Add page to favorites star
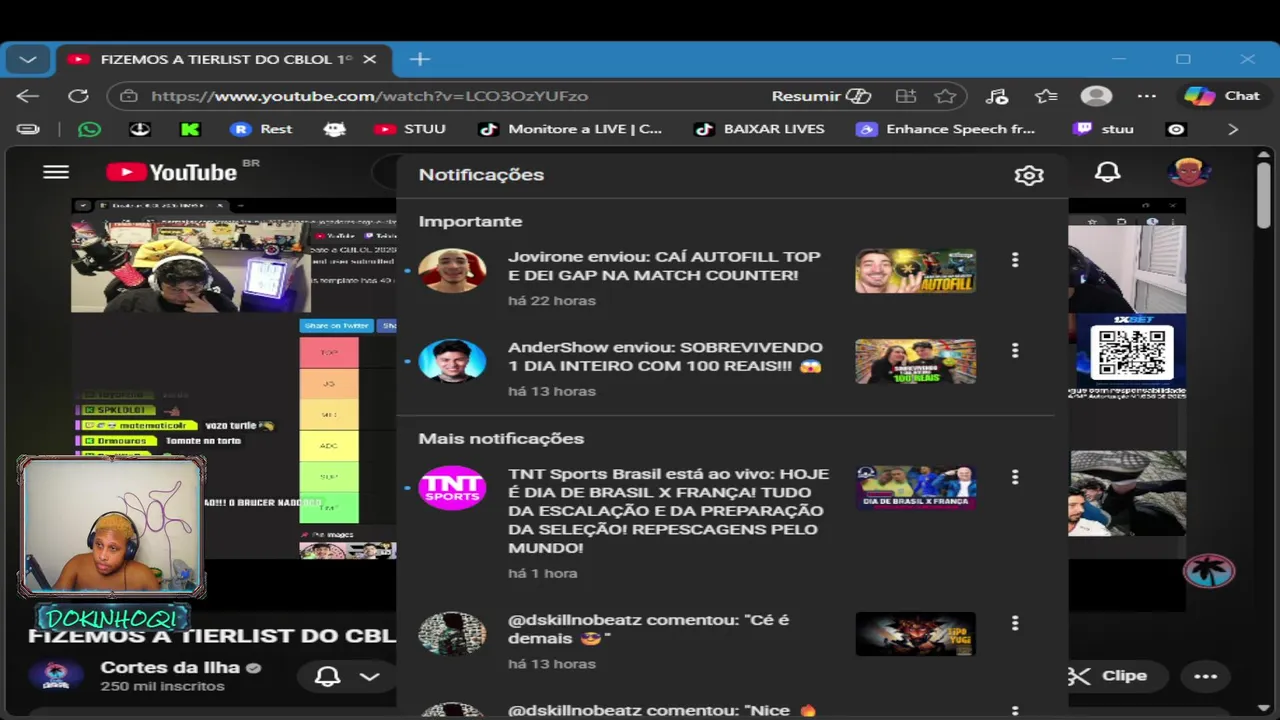Screen dimensions: 1280x720 click(x=945, y=96)
